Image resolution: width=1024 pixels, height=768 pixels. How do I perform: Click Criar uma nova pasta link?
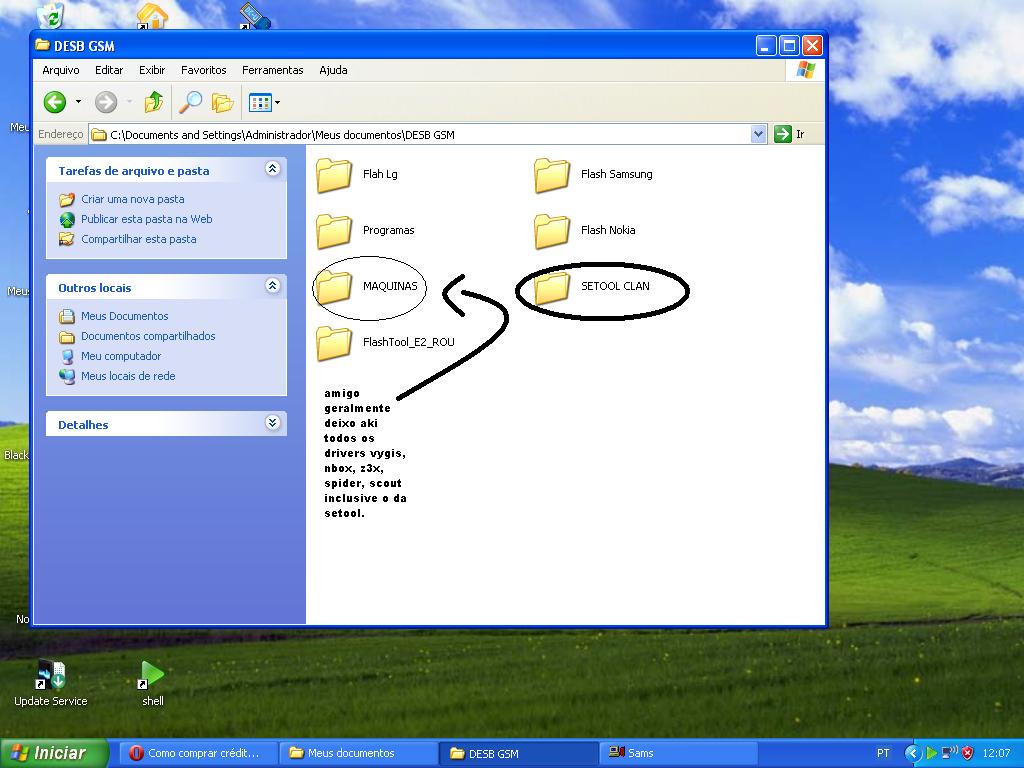click(x=133, y=199)
